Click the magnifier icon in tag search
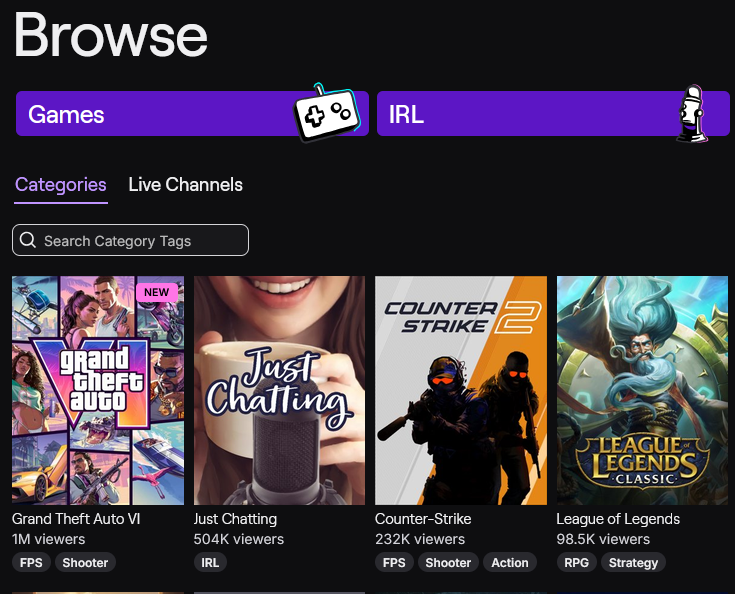This screenshot has height=594, width=735. point(28,240)
